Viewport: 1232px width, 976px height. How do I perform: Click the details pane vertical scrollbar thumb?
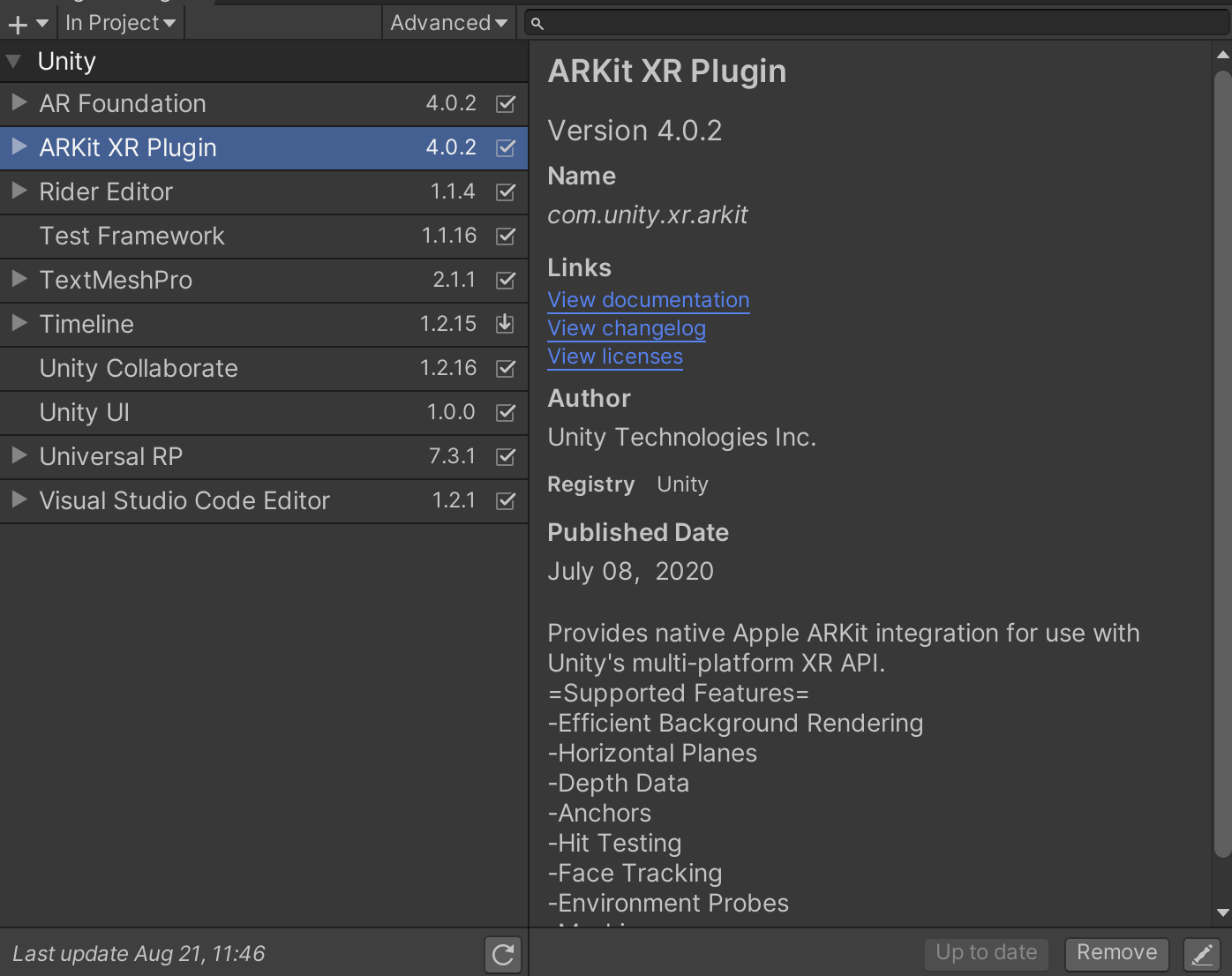pos(1222,464)
